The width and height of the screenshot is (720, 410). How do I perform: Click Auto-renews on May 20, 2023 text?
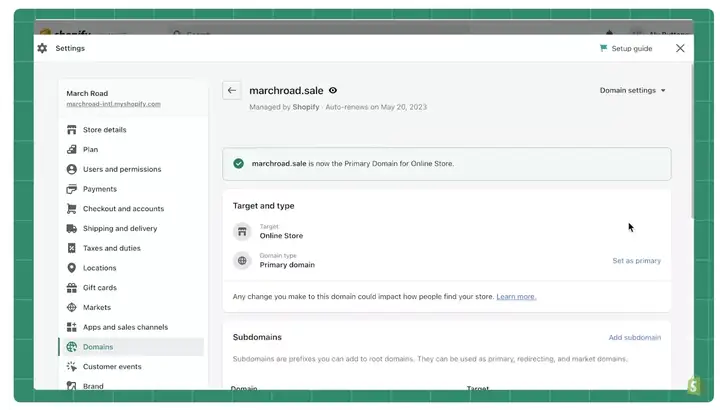[x=376, y=107]
